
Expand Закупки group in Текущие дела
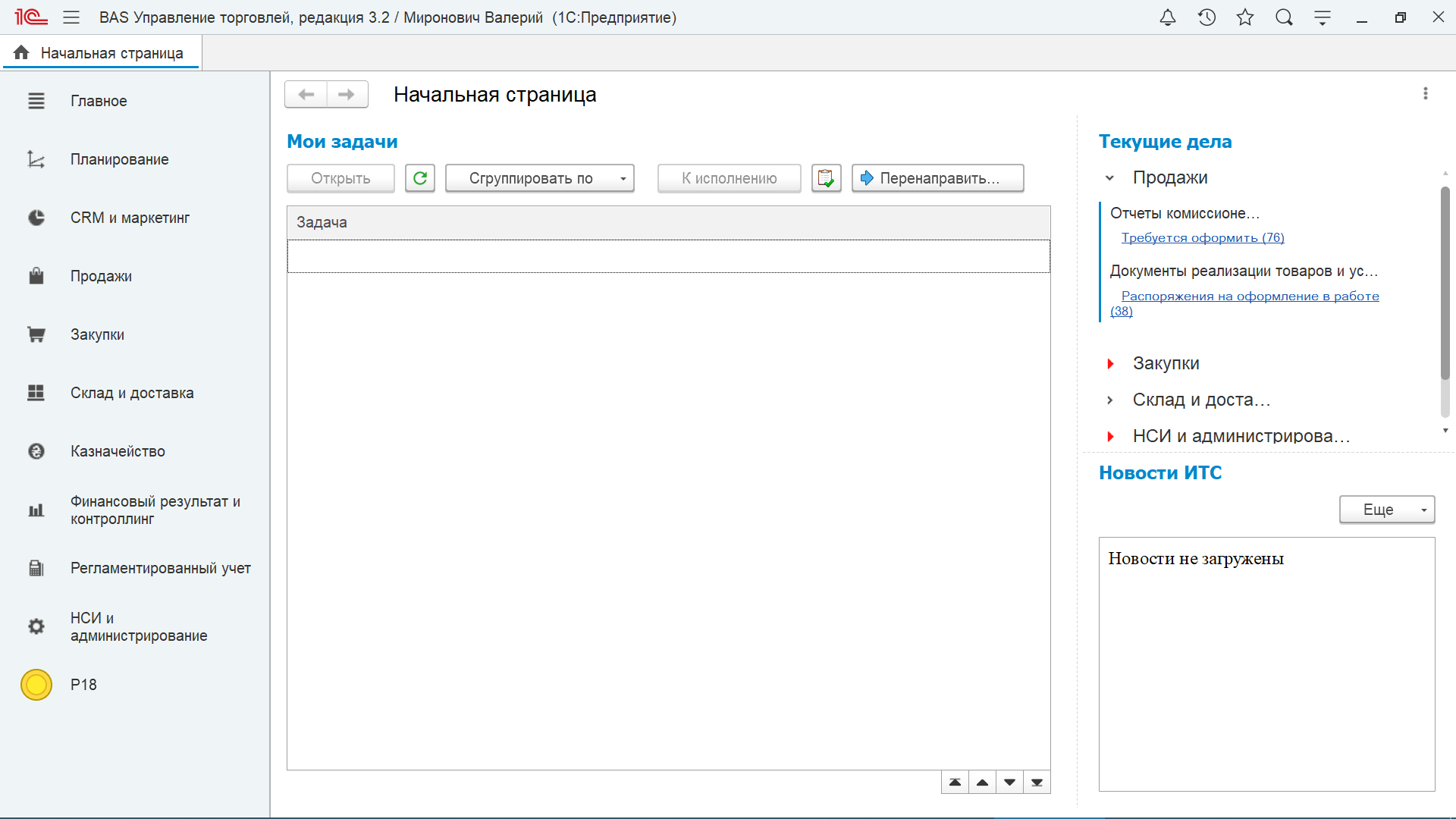tap(1110, 364)
